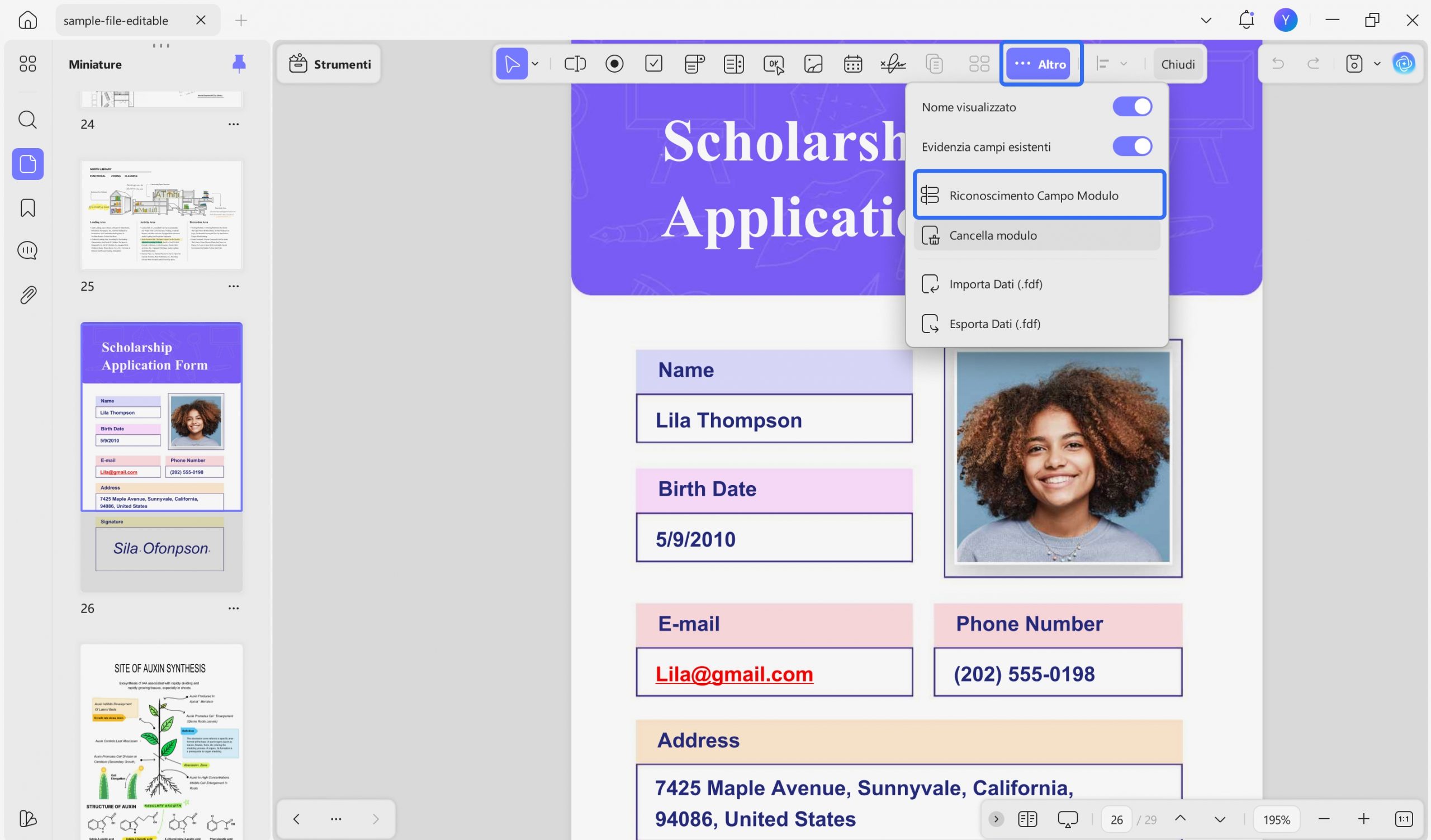
Task: Click the save icon
Action: click(x=1354, y=64)
